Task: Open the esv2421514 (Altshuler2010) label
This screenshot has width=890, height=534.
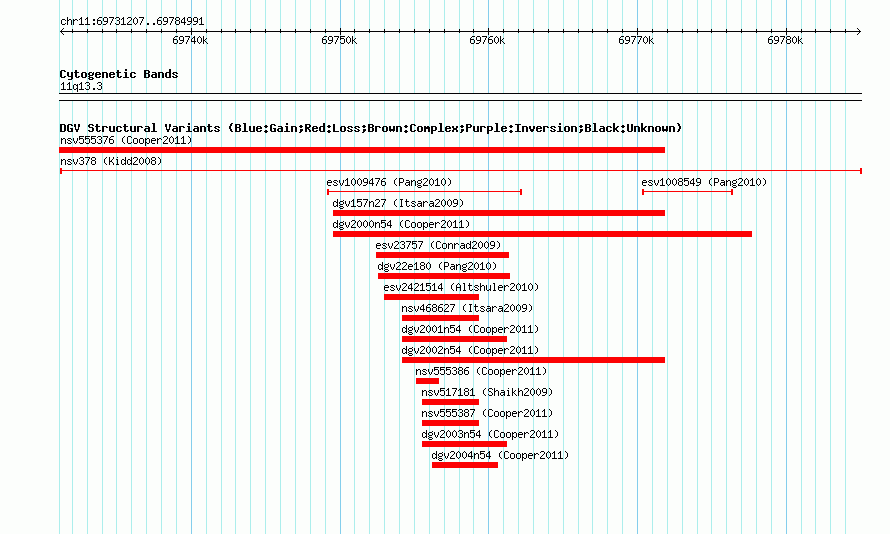Action: click(461, 287)
